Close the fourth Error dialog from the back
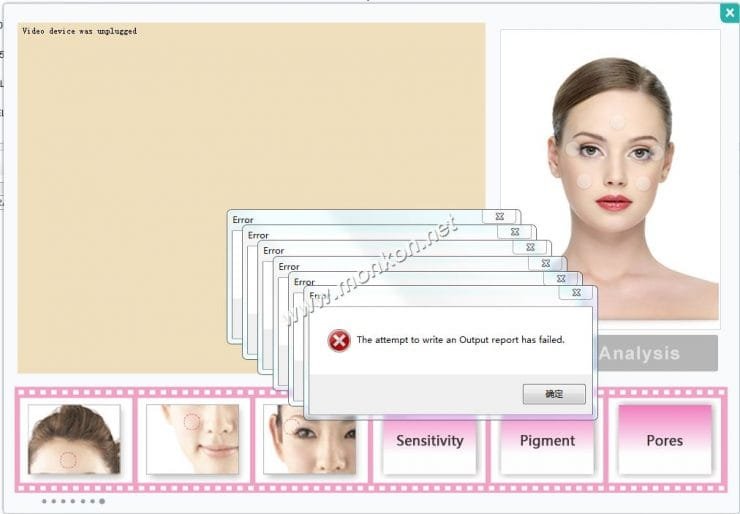Image resolution: width=740 pixels, height=514 pixels. (x=546, y=263)
